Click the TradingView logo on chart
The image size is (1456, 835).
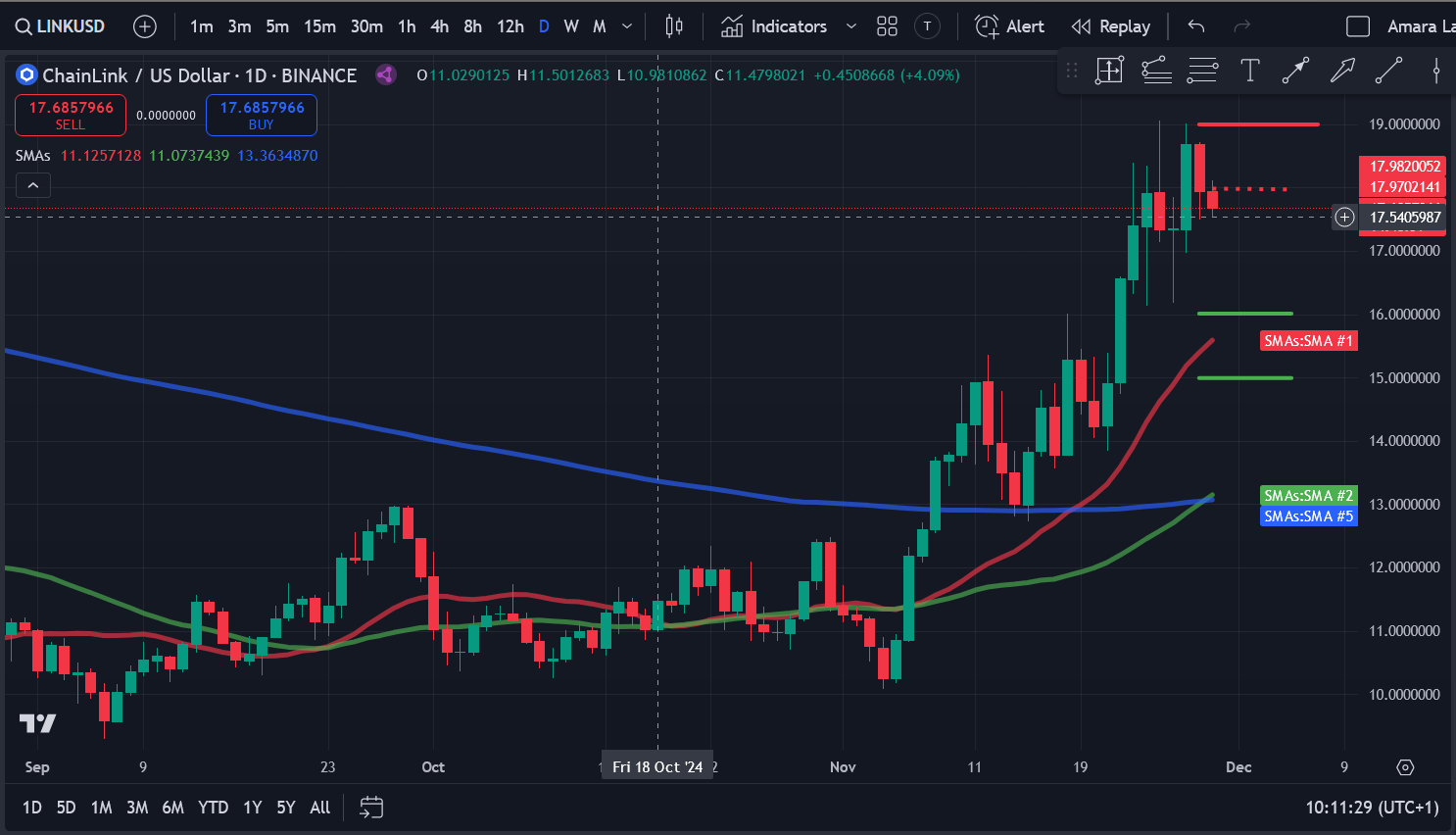[38, 723]
